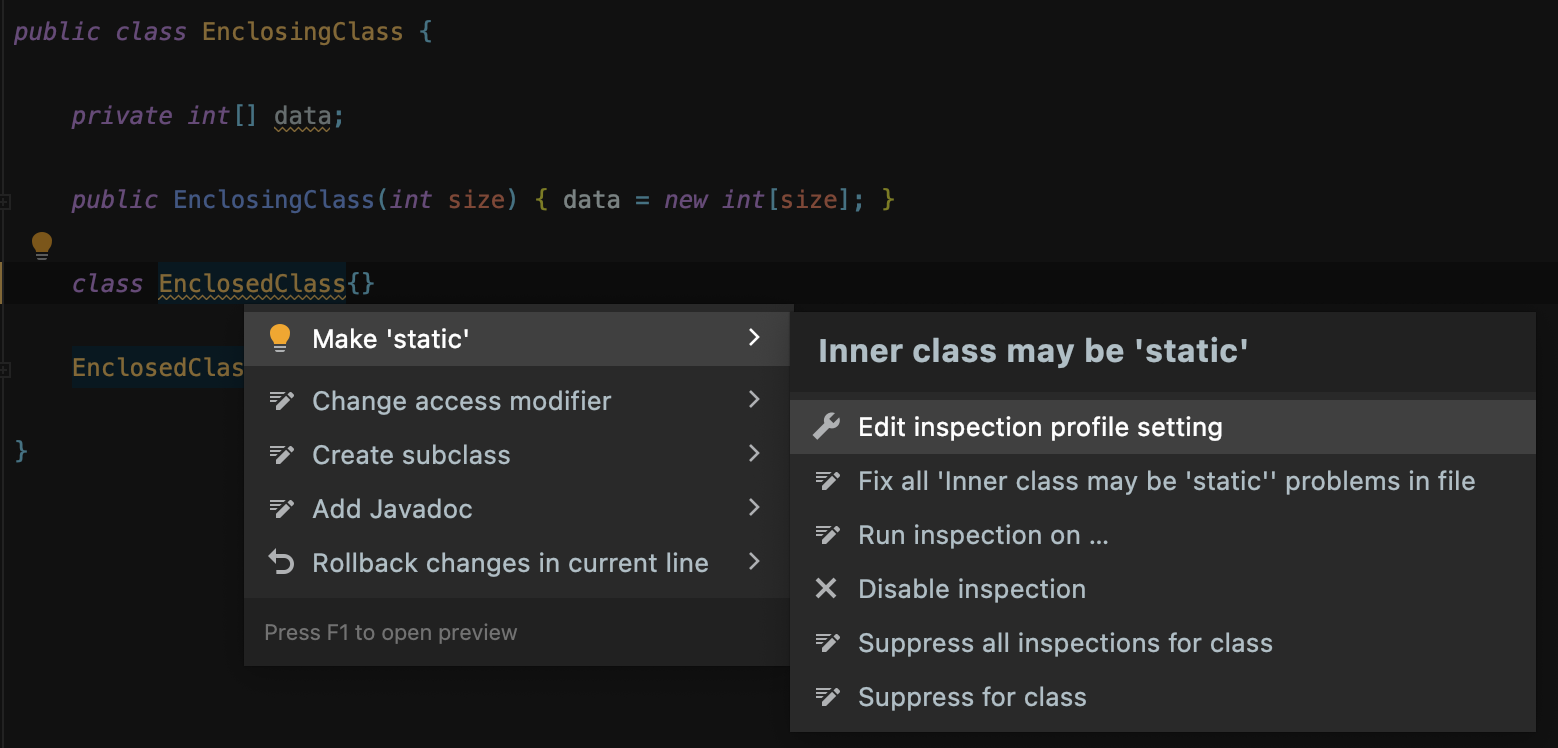The image size is (1558, 748).
Task: Choose Add Javadoc action
Action: 517,509
